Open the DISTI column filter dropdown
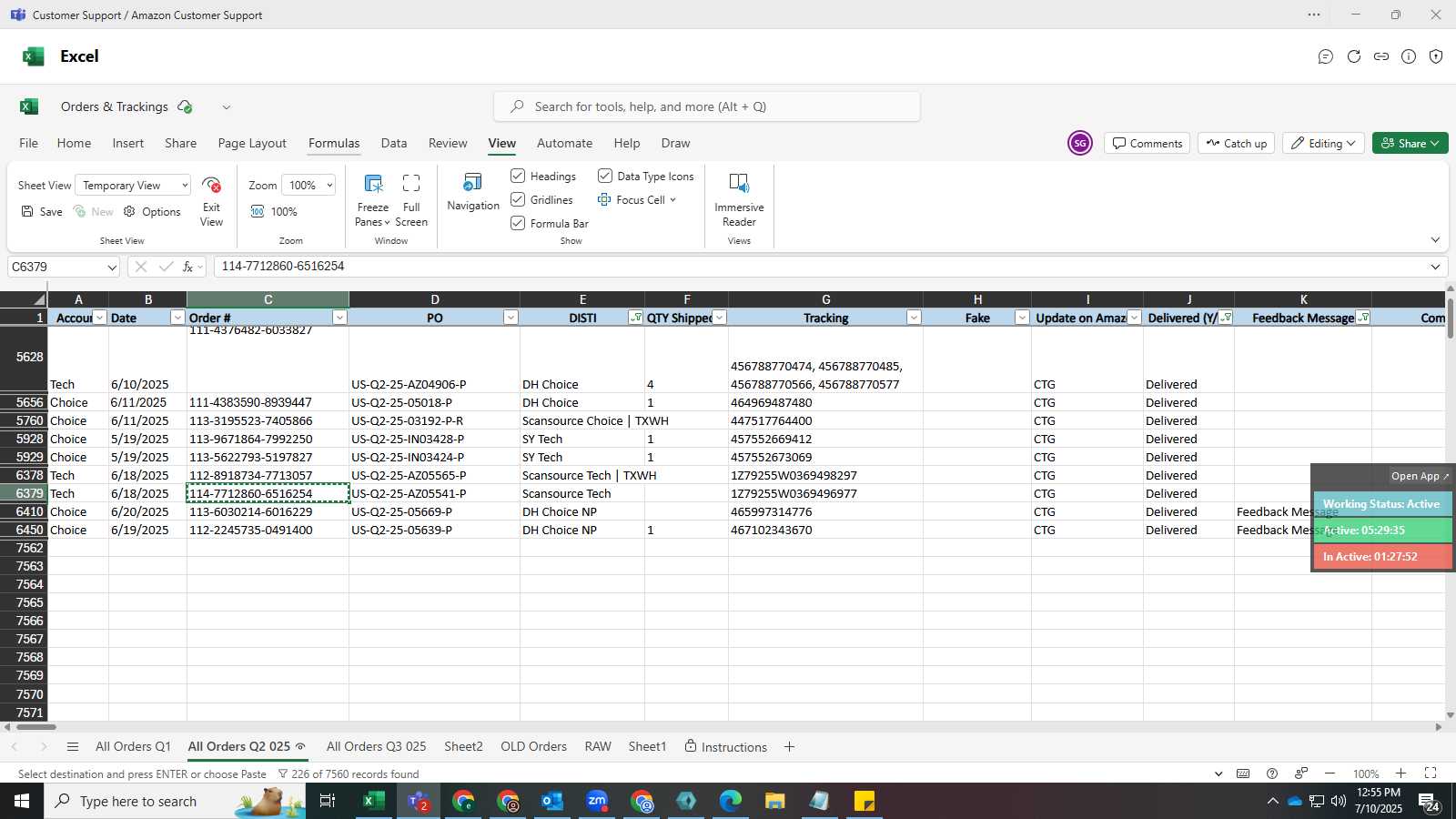 635,318
